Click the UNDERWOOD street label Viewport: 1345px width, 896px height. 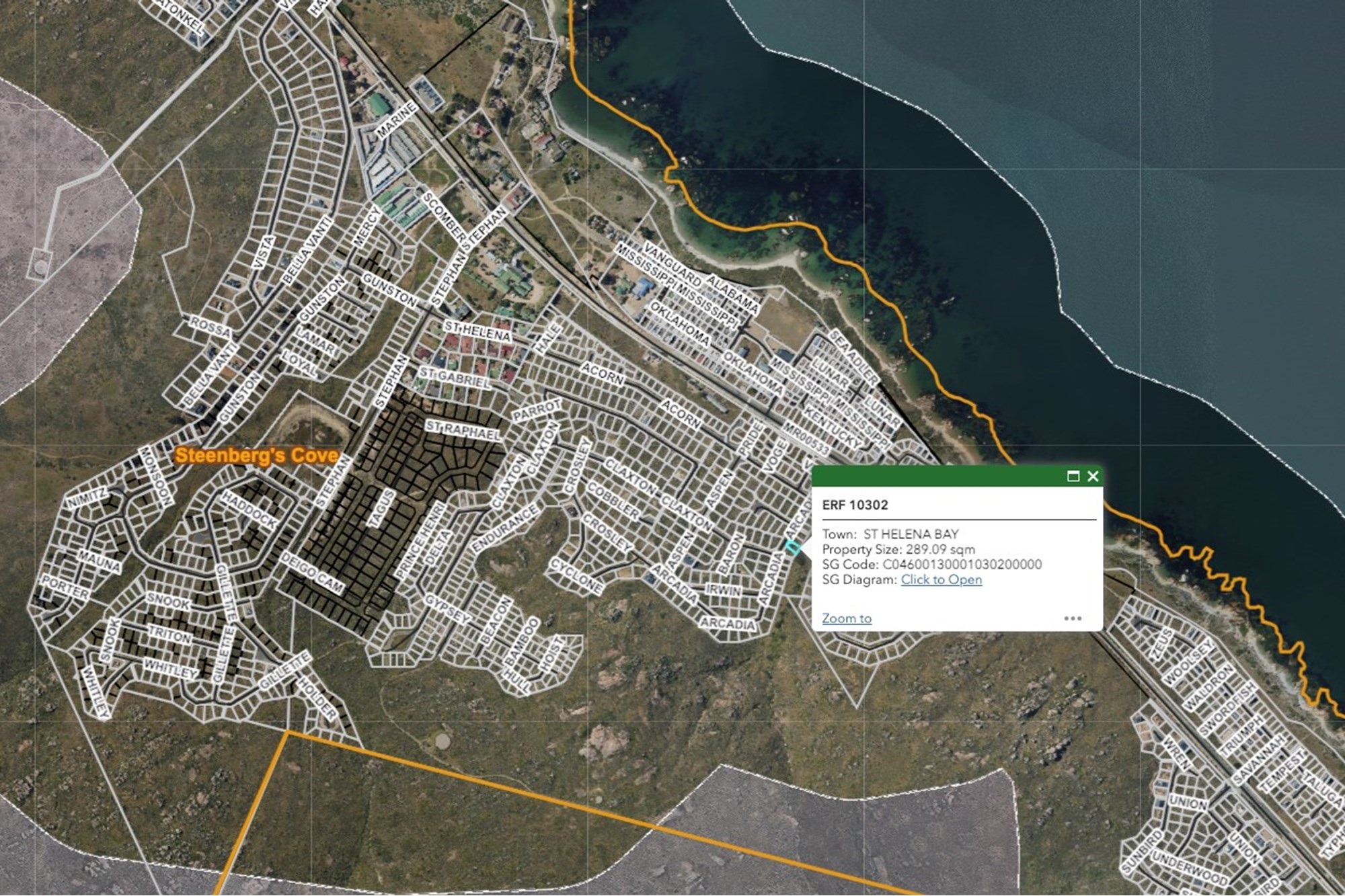pyautogui.click(x=1188, y=868)
